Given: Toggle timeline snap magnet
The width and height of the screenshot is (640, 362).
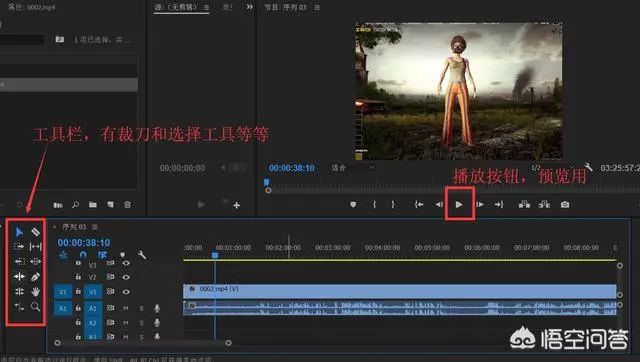Looking at the screenshot, I should (83, 255).
